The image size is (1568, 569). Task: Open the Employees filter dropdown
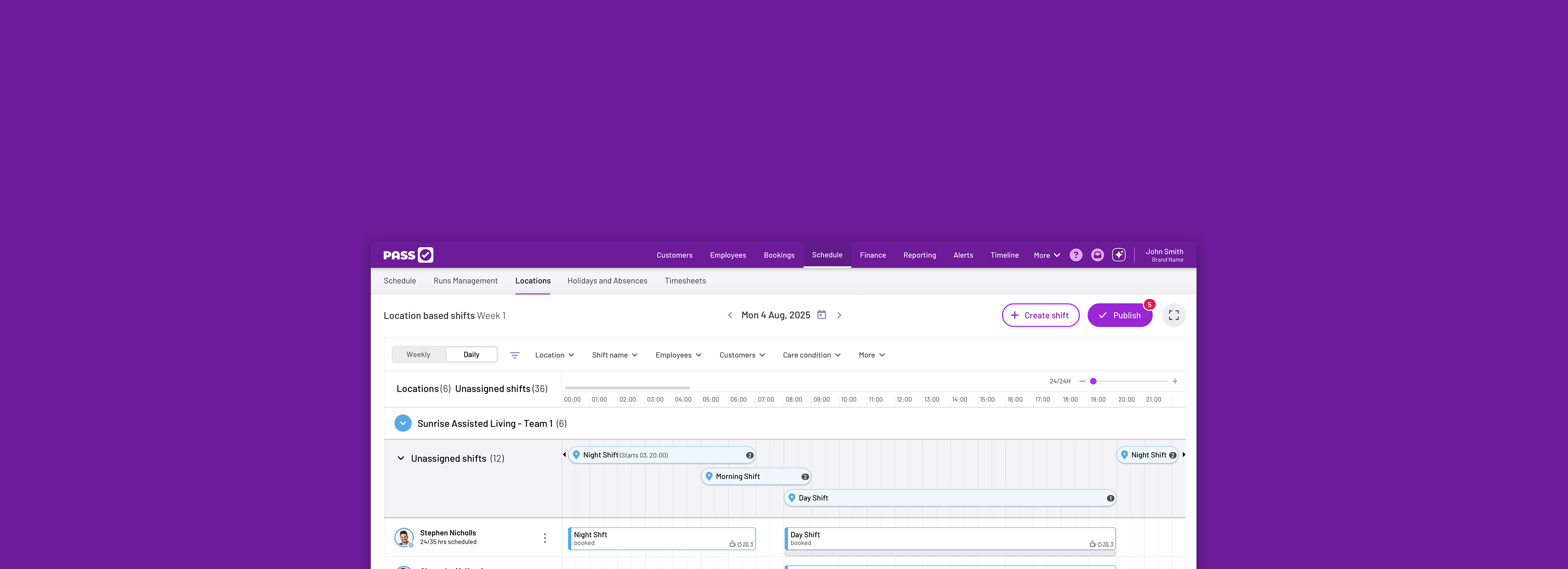[678, 355]
